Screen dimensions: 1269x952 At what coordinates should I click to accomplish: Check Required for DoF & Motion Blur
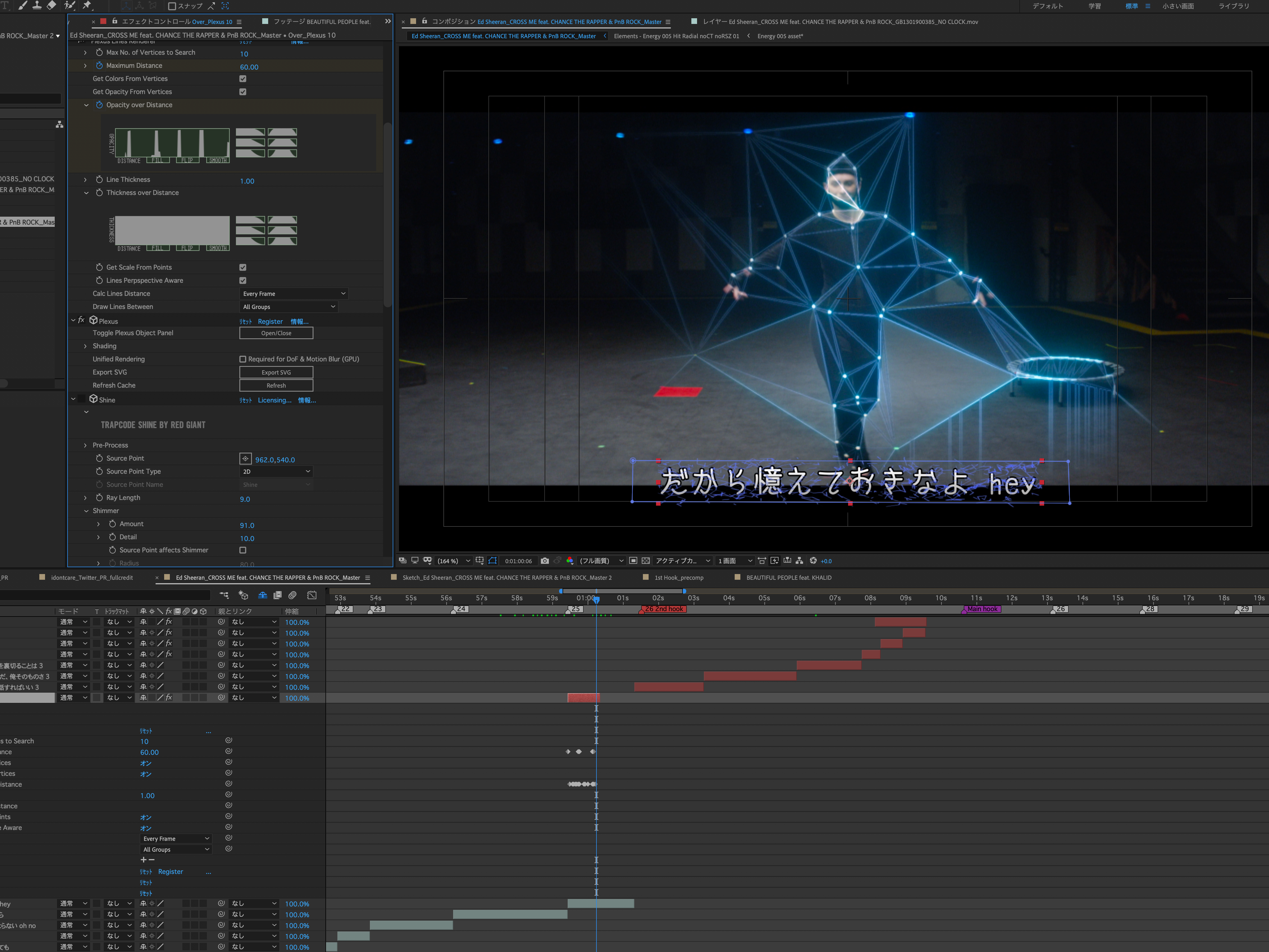243,359
